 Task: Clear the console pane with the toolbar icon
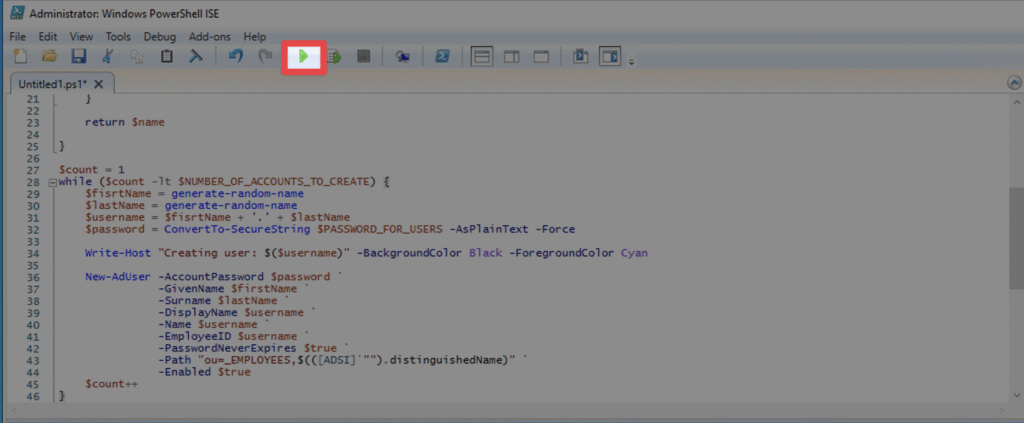click(197, 58)
